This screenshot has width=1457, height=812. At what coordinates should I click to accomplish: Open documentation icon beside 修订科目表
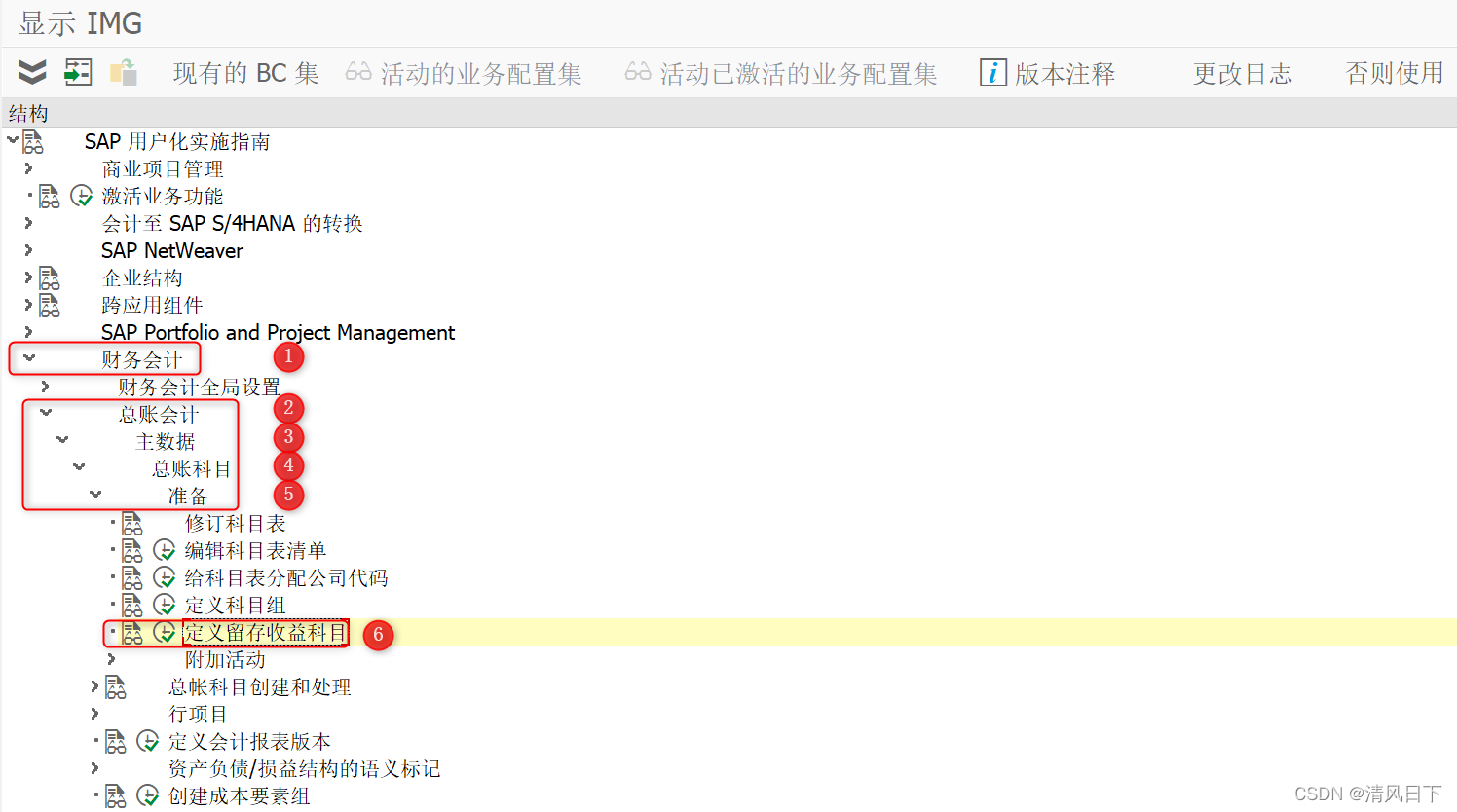pyautogui.click(x=132, y=523)
